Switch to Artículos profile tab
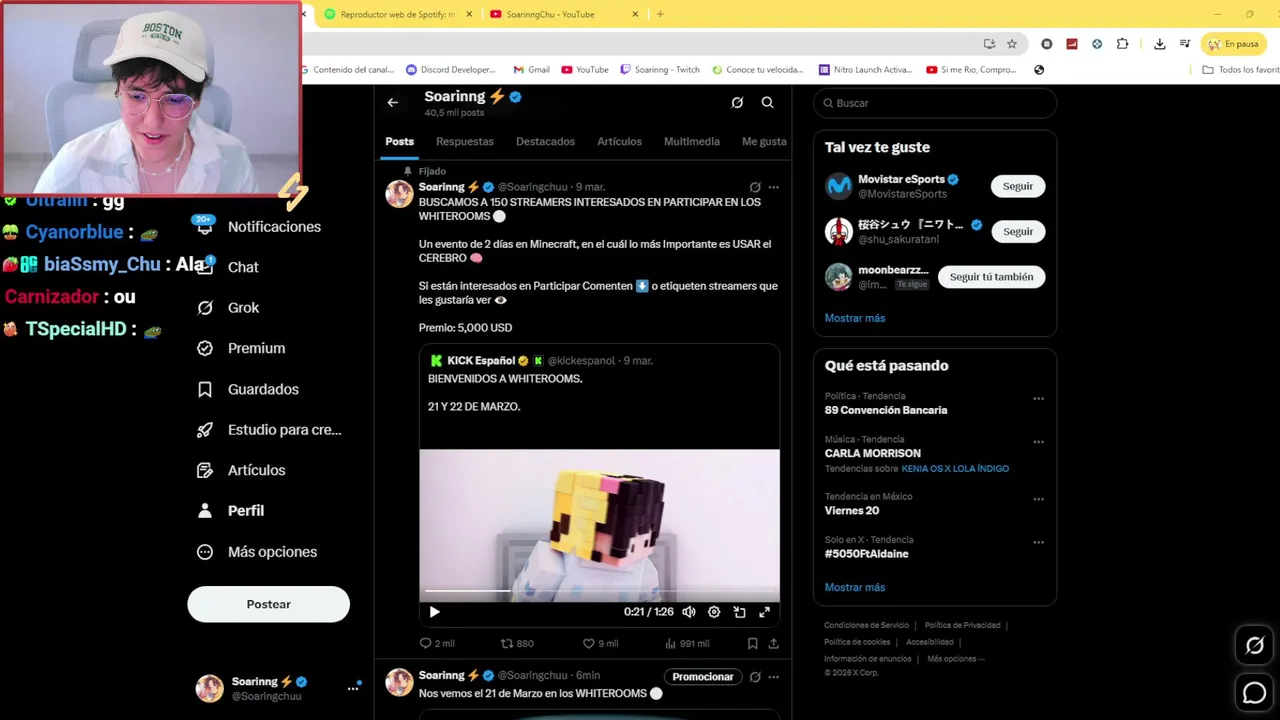 tap(619, 142)
